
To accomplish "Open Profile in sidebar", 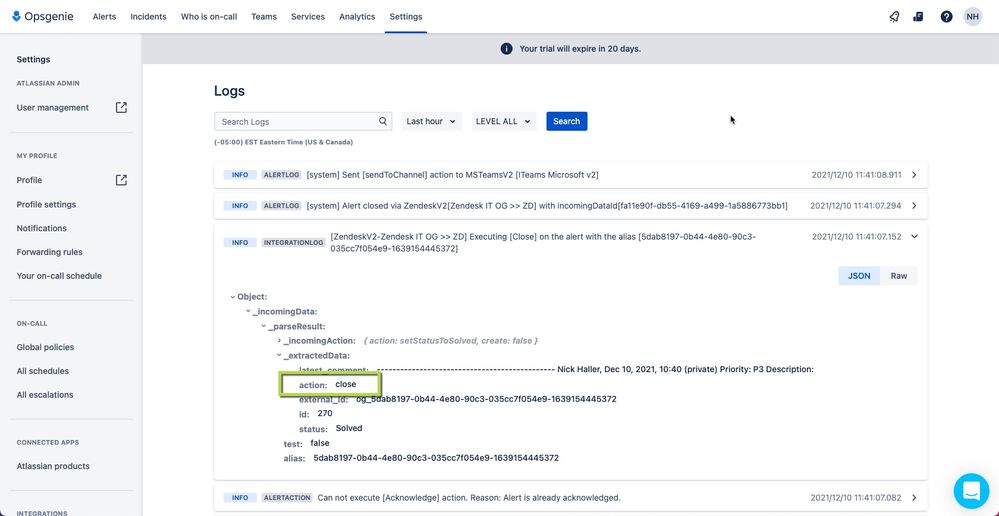I will point(29,180).
